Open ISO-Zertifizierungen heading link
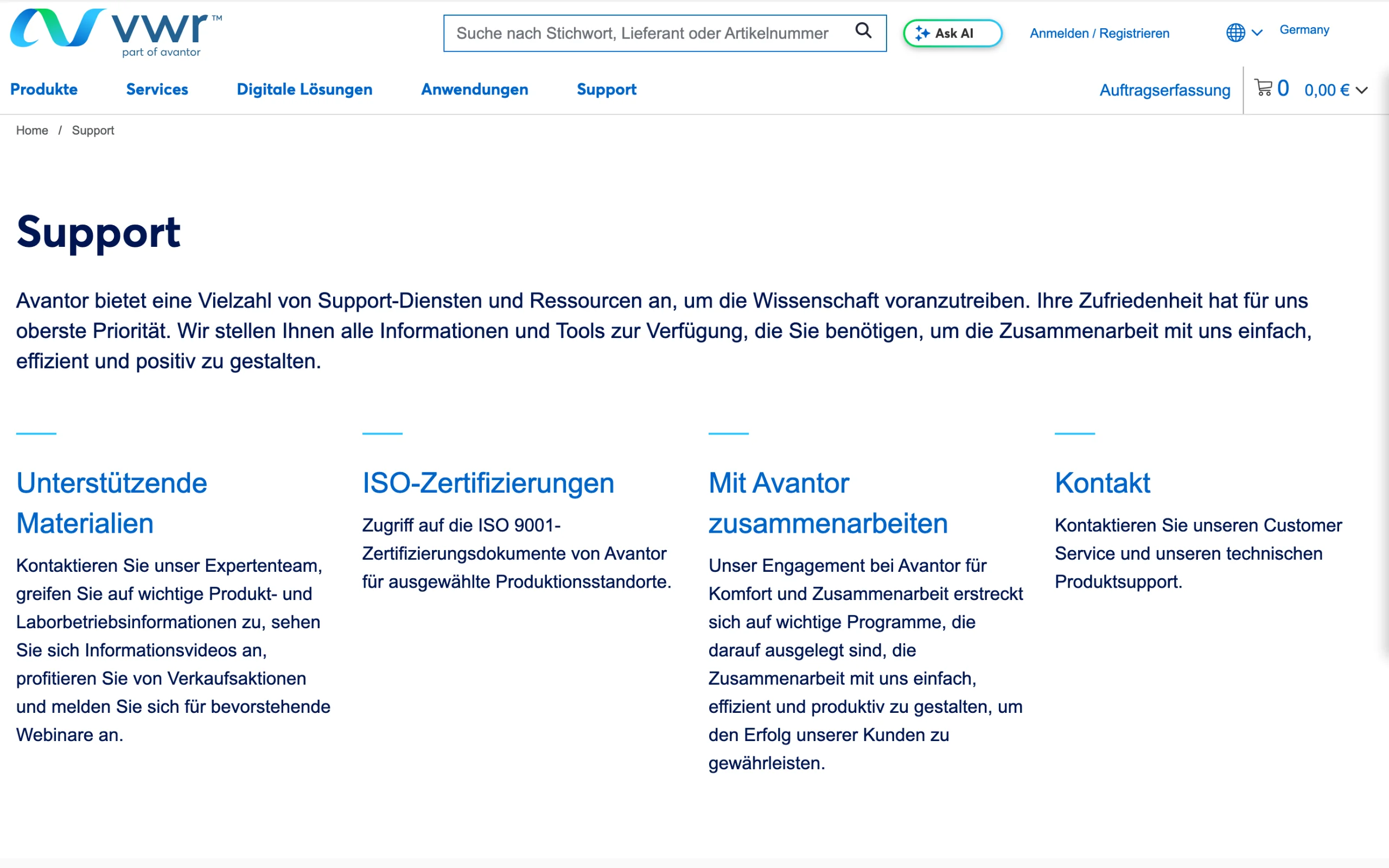 pos(488,483)
